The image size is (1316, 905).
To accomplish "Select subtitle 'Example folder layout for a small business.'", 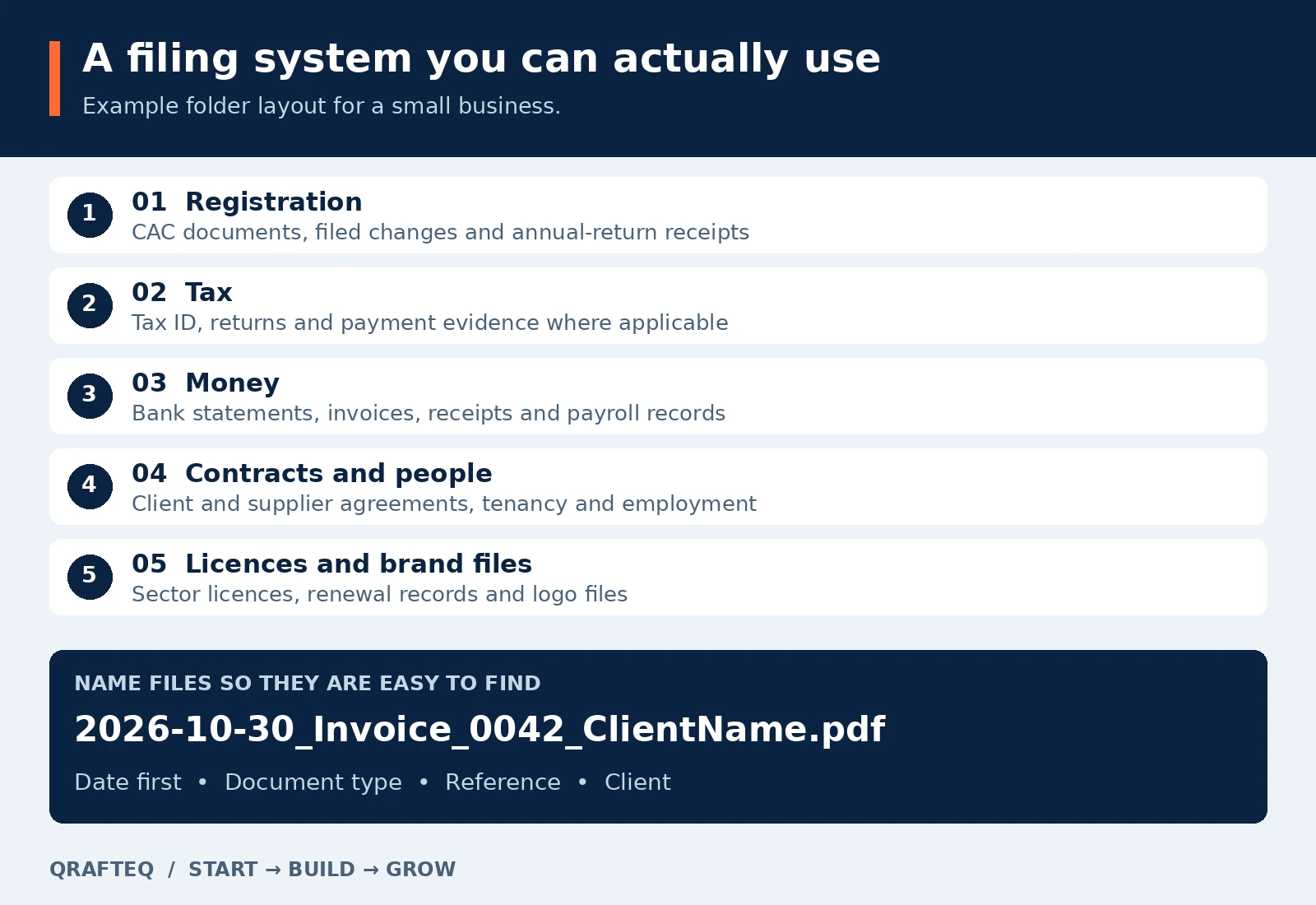I will pos(322,106).
